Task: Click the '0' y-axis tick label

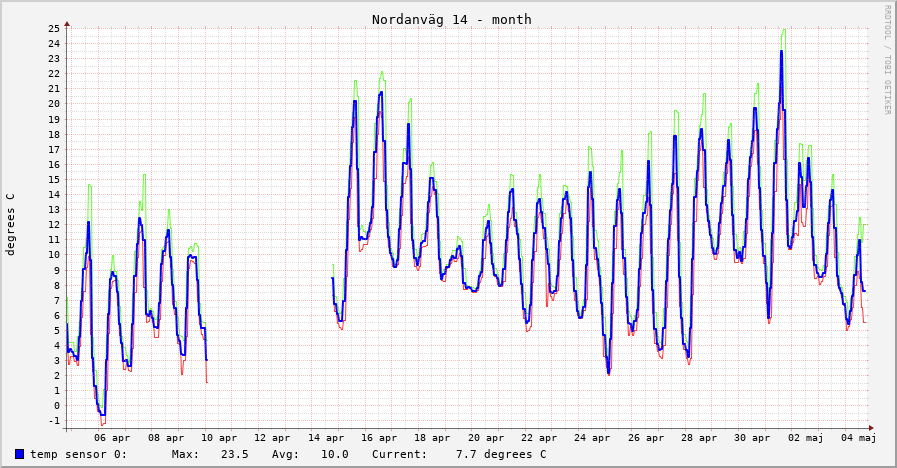Action: (57, 406)
